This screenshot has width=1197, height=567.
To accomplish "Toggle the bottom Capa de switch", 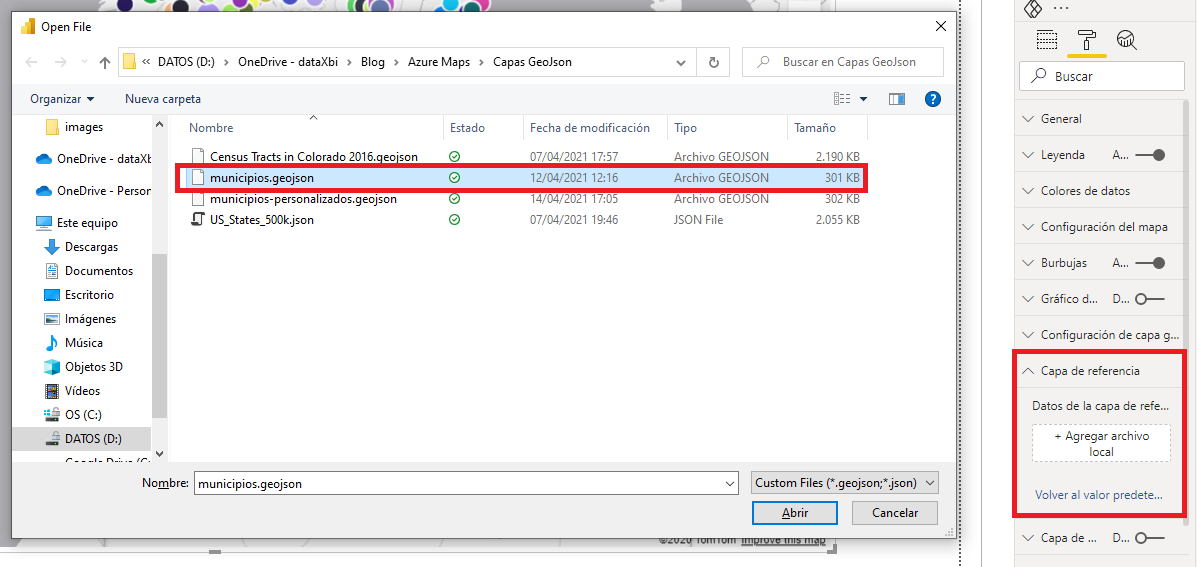I will [1150, 538].
